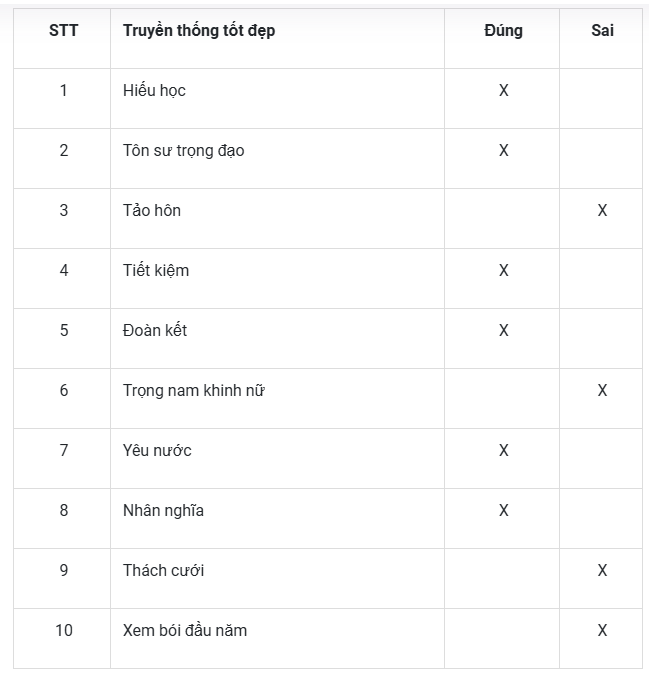The image size is (649, 676).
Task: Click the Đúng X for Tôn sư trọng đạo
Action: click(x=504, y=150)
